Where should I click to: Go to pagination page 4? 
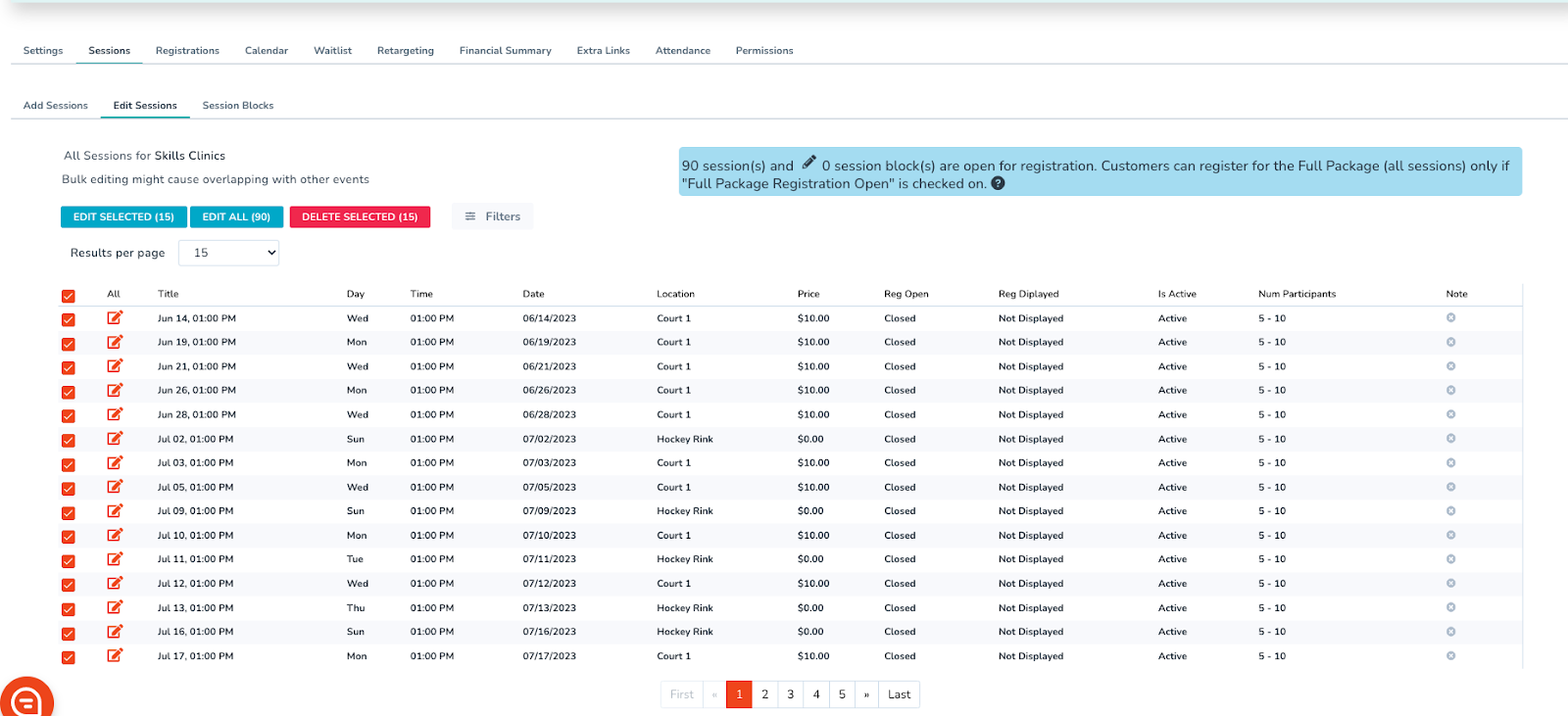coord(816,694)
